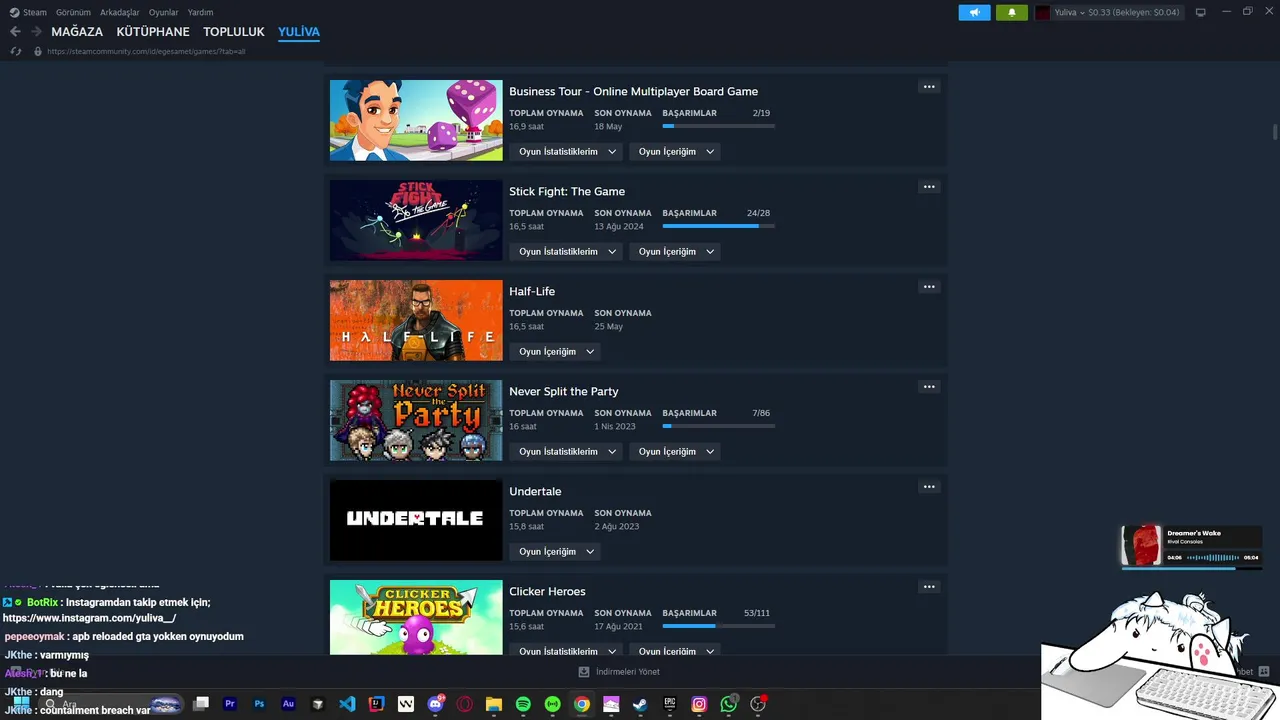This screenshot has width=1280, height=720.
Task: Switch to the YULİVA profile tab
Action: pos(299,32)
